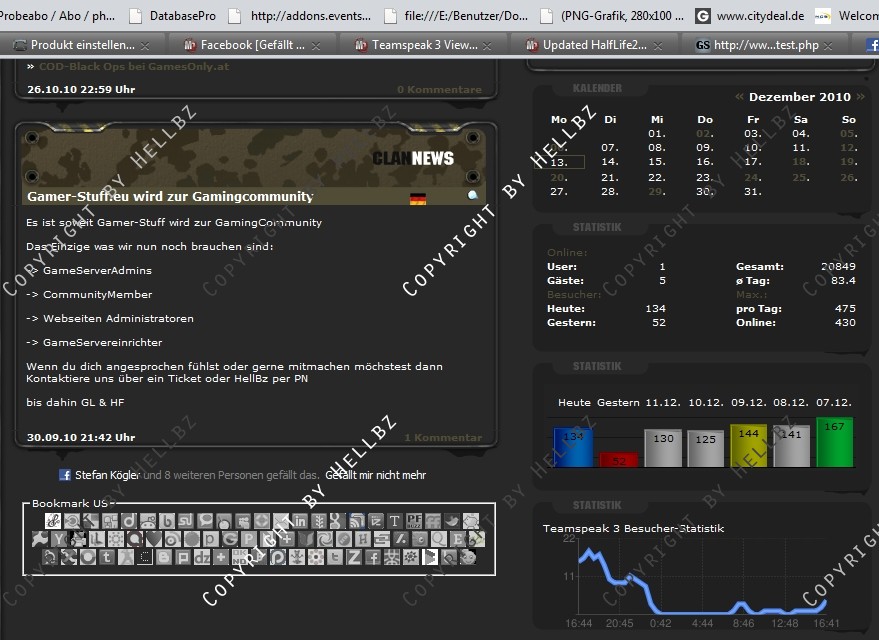Screen dimensions: 879x640
Task: Select the 13th in the Dezember calendar
Action: point(560,161)
